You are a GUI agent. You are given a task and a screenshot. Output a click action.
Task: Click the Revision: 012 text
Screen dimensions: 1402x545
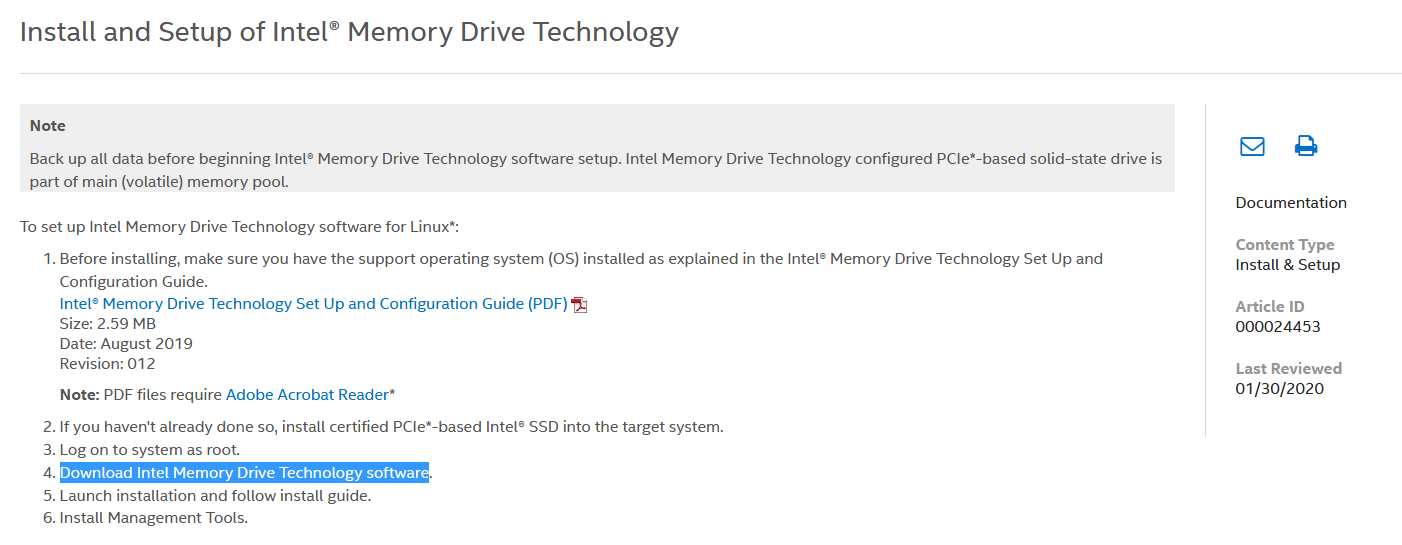pyautogui.click(x=108, y=363)
